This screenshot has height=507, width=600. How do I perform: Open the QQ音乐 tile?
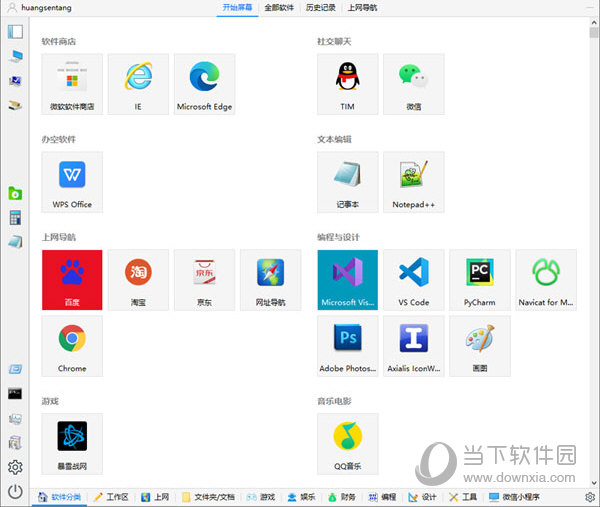347,444
